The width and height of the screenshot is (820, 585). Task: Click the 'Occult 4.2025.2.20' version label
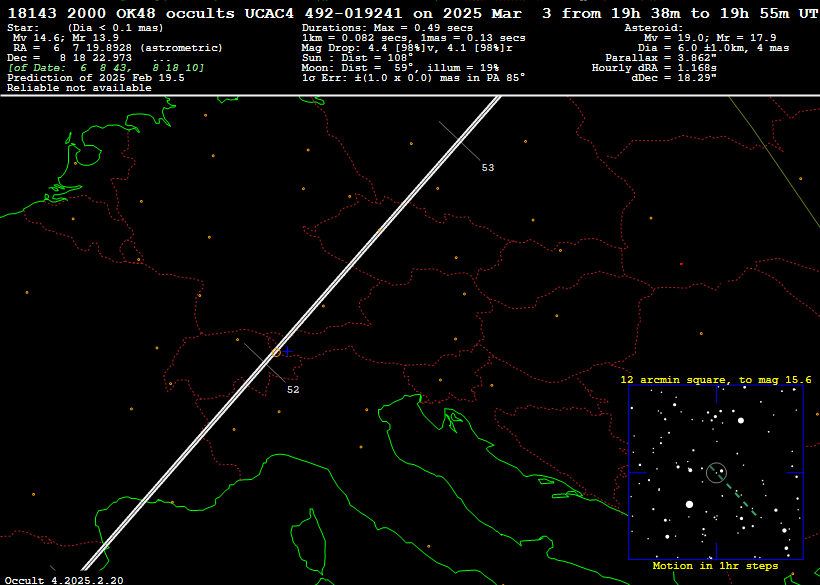(64, 580)
